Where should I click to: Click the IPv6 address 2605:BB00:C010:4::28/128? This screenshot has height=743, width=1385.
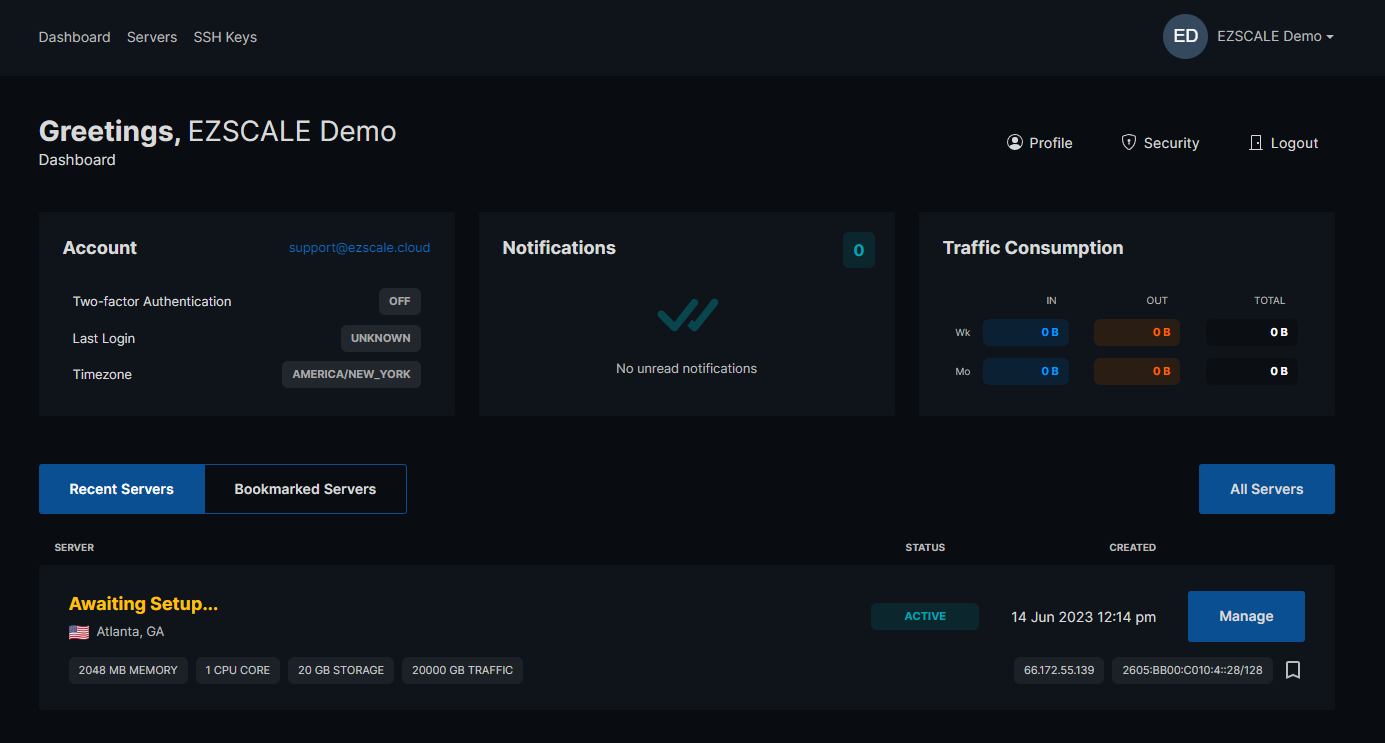click(1192, 670)
